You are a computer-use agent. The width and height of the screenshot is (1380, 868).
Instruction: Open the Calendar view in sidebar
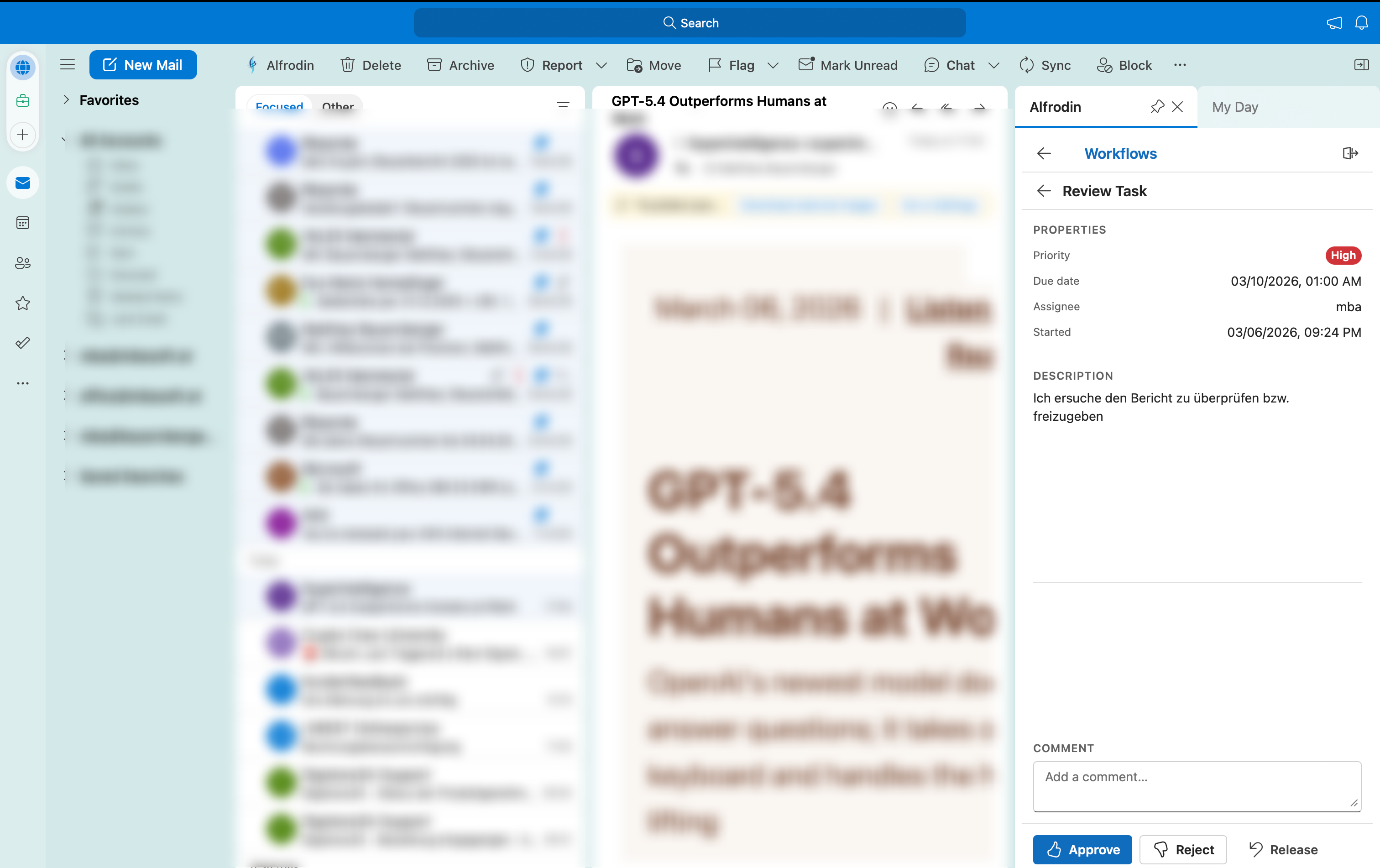click(x=23, y=223)
